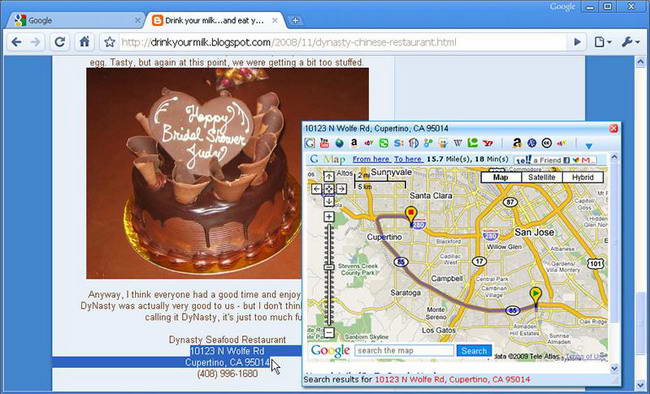Switch map view to Satellite mode
Viewport: 650px width, 394px height.
[x=541, y=178]
